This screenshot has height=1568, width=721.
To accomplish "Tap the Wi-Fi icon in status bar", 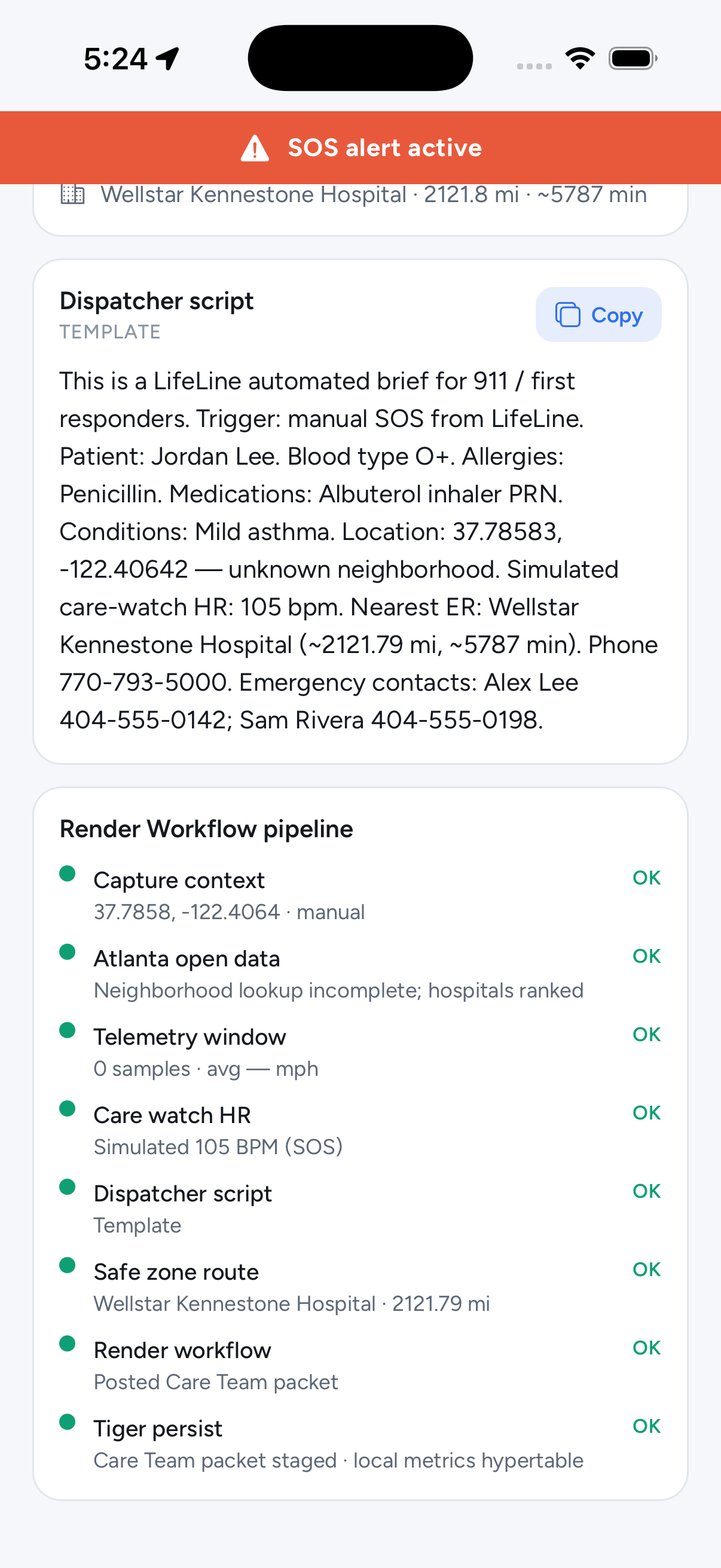I will 581,59.
